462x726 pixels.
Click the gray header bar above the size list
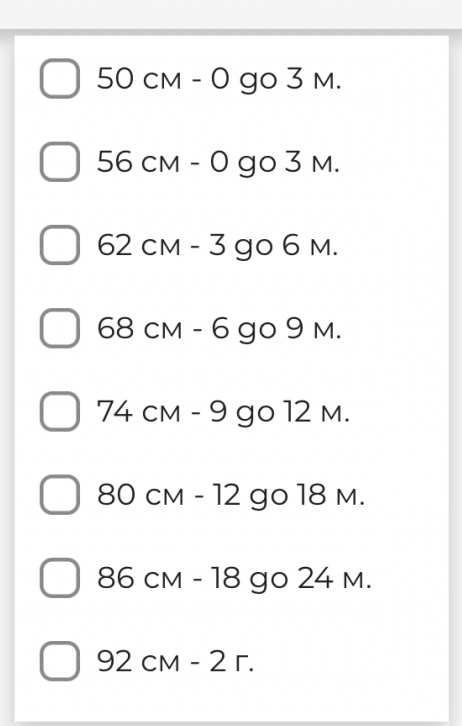(x=231, y=15)
